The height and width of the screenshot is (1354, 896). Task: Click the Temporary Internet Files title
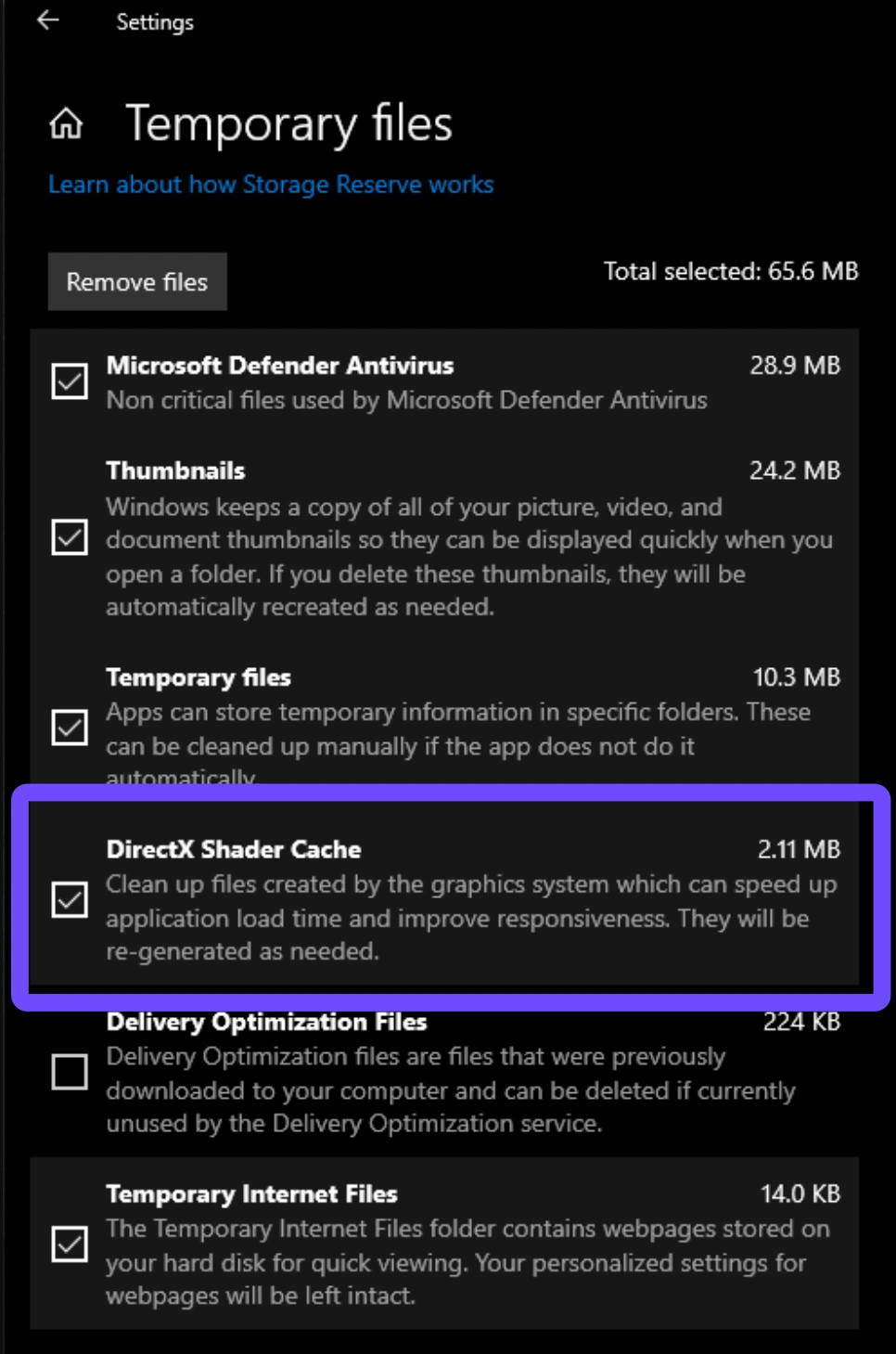point(251,1193)
